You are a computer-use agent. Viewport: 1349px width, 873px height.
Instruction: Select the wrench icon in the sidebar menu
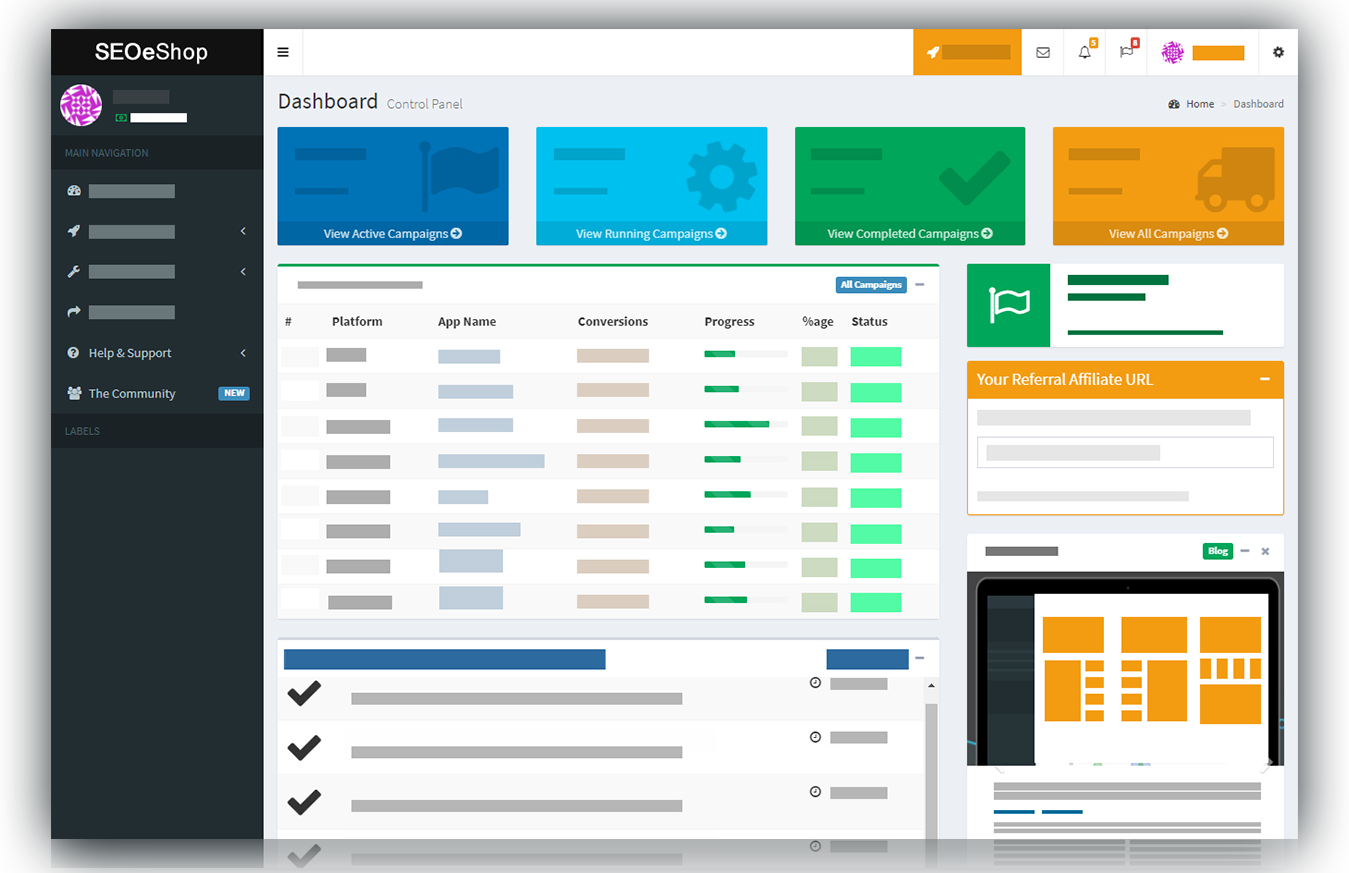[x=73, y=272]
